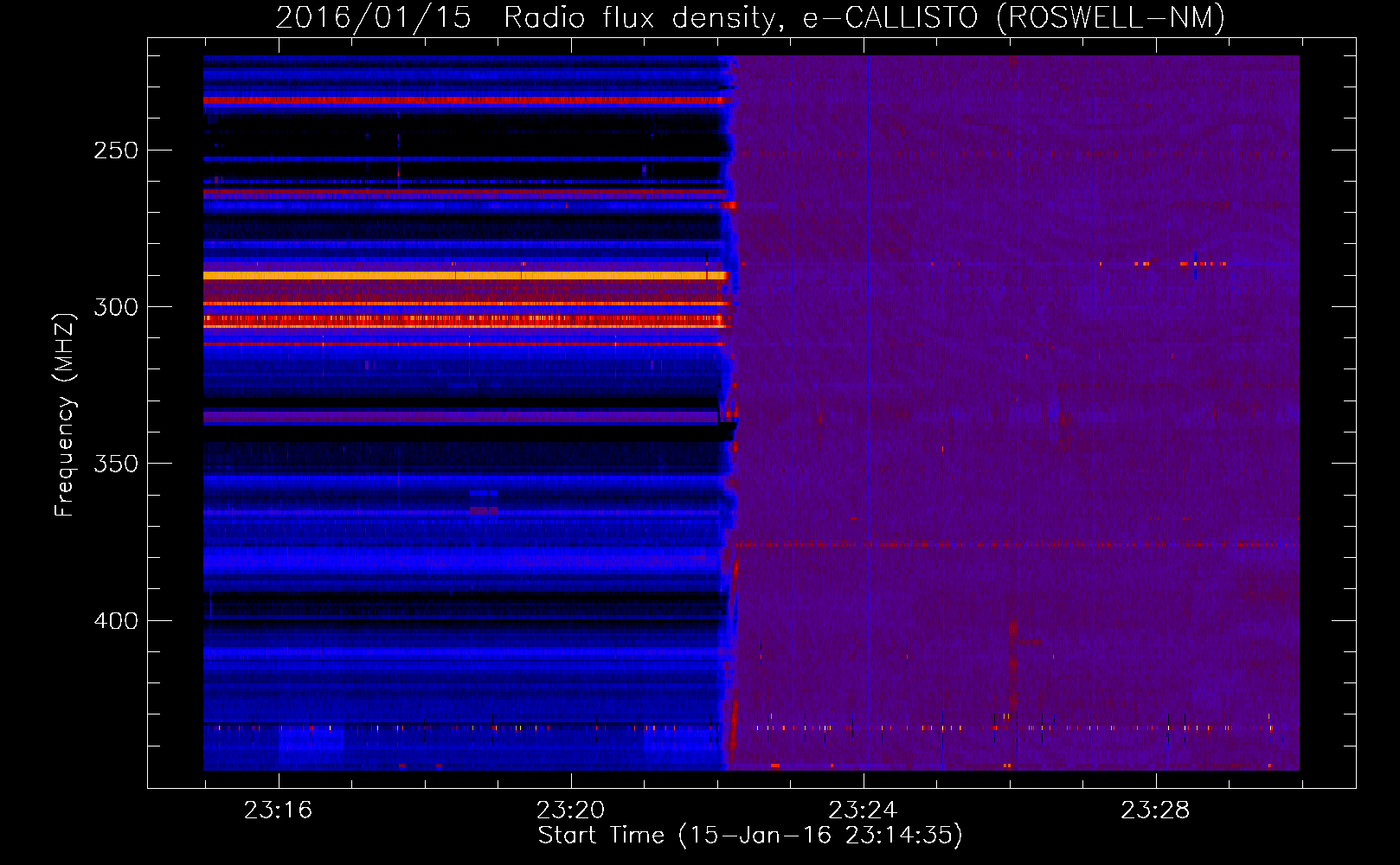Click the plot title 'Radio flux density, e-CALLISTO (ROSWELL-NM)'
The height and width of the screenshot is (865, 1400).
coord(864,18)
